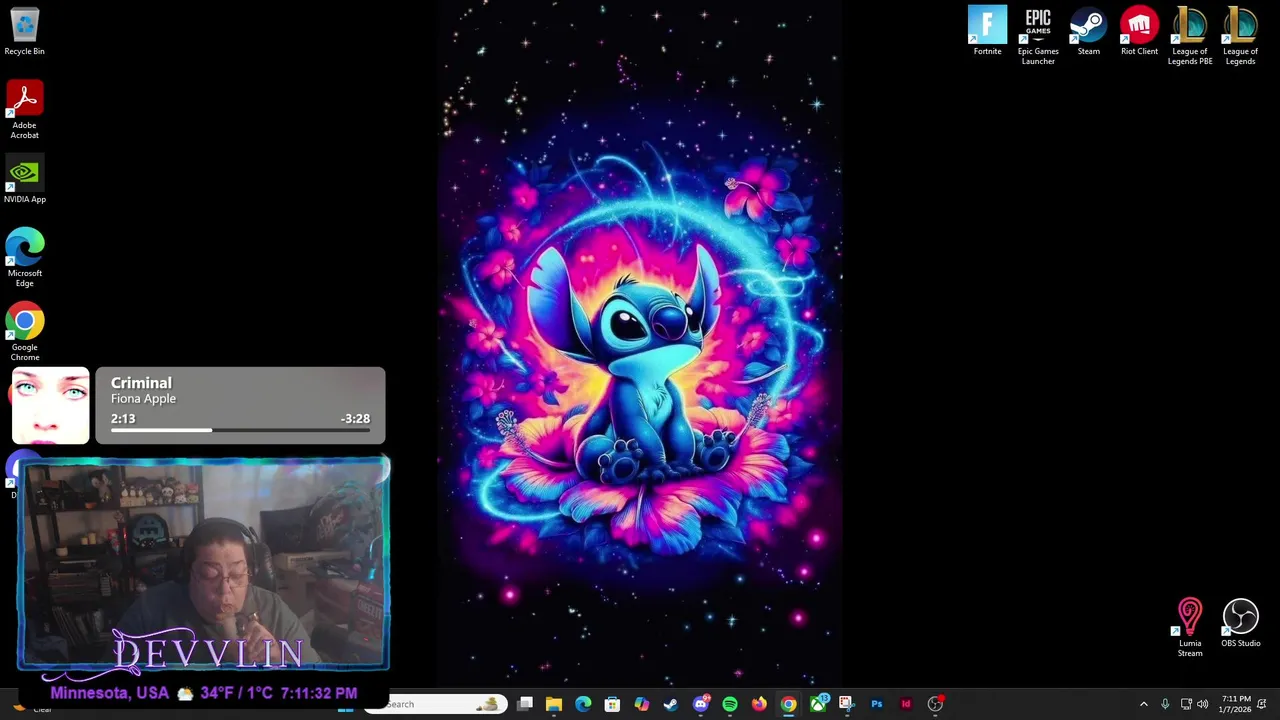Open Copilot from the taskbar

pos(642,704)
